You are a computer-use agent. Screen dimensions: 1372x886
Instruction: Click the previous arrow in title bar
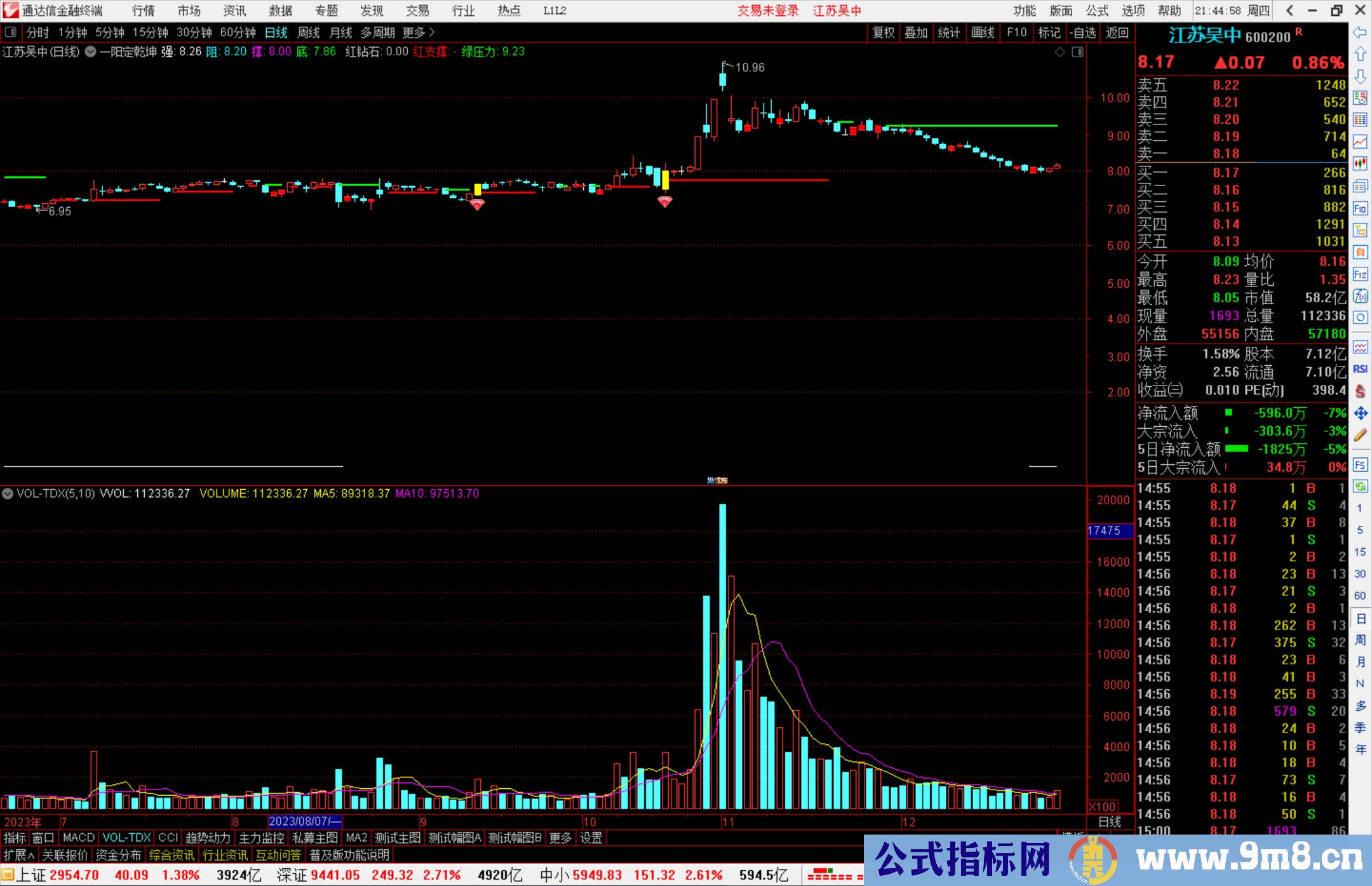click(x=1289, y=11)
